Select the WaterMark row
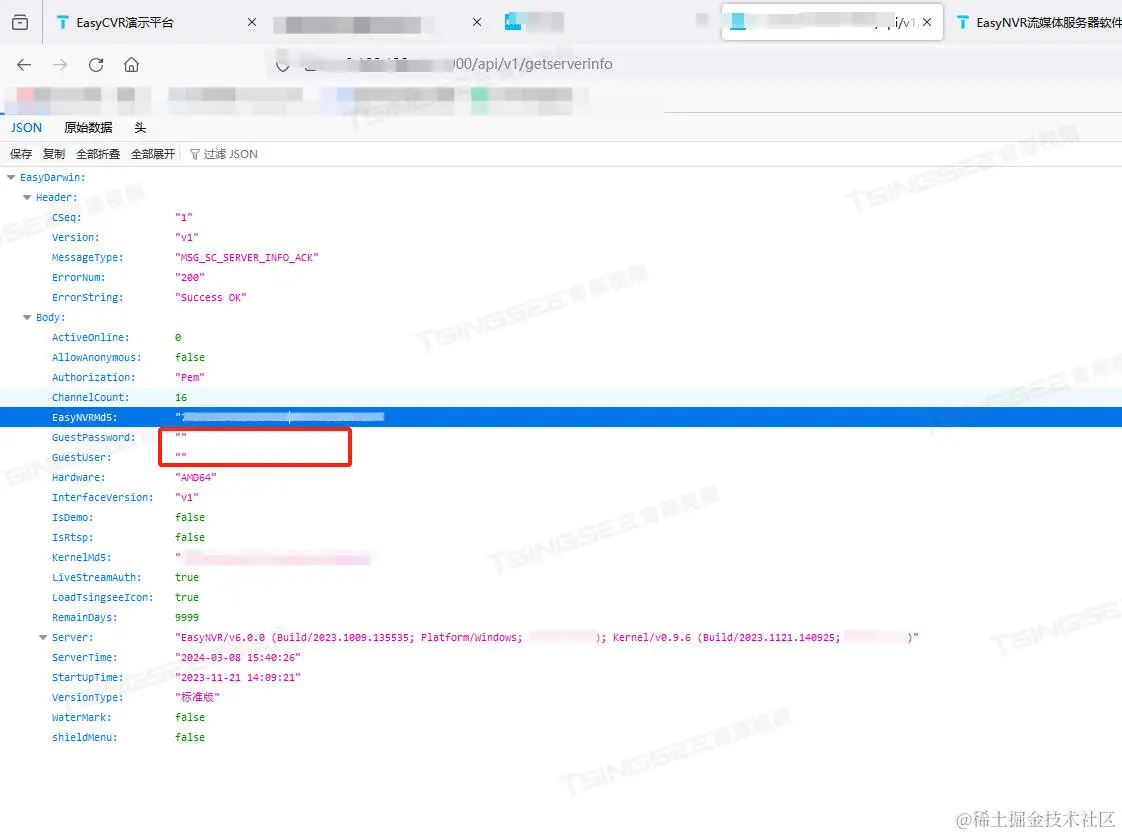Image resolution: width=1122 pixels, height=836 pixels. click(561, 717)
